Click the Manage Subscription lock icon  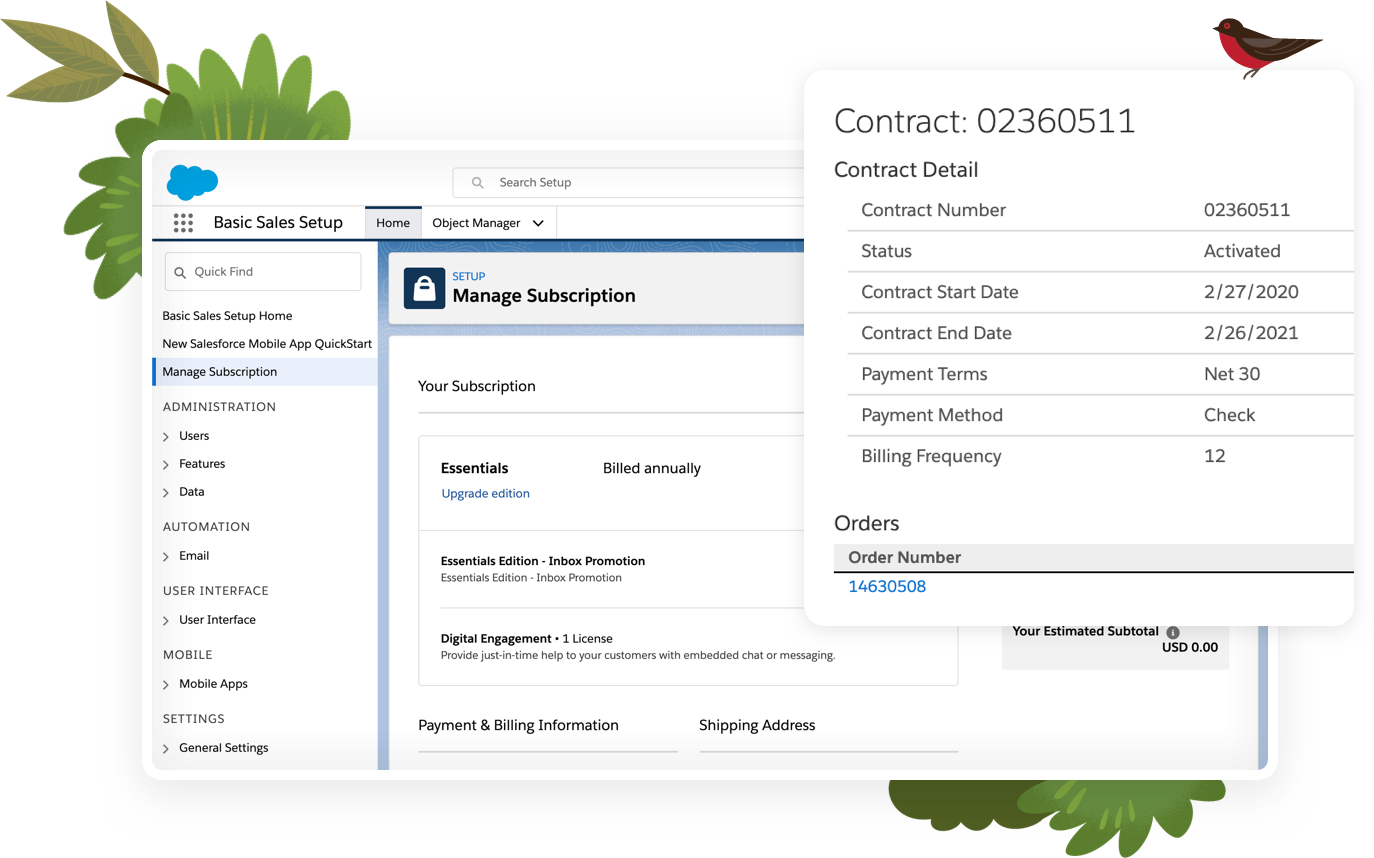coord(424,289)
